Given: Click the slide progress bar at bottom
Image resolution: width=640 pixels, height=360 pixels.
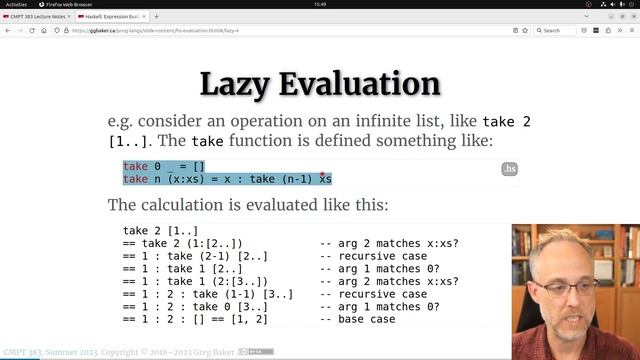Looking at the screenshot, I should coord(320,359).
